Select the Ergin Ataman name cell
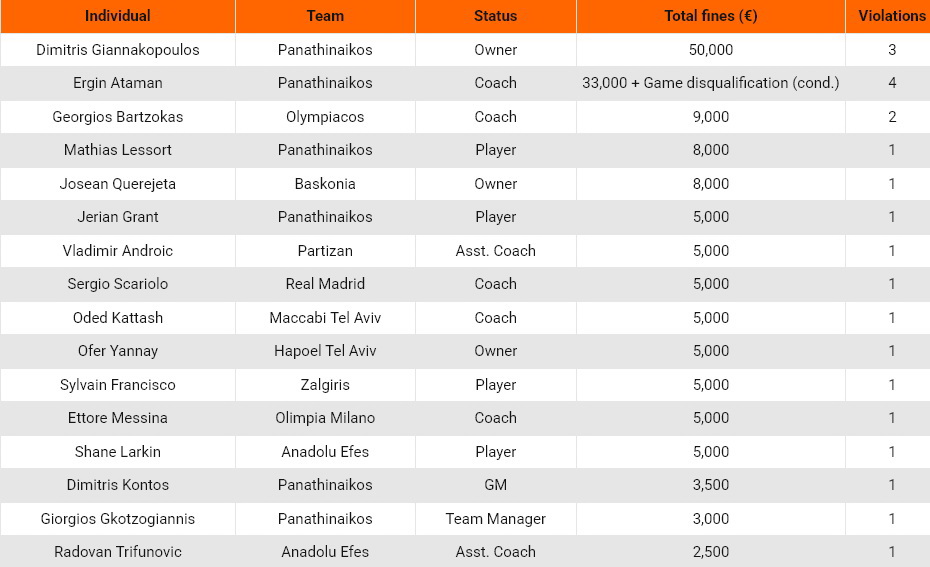The image size is (930, 567). click(x=118, y=83)
